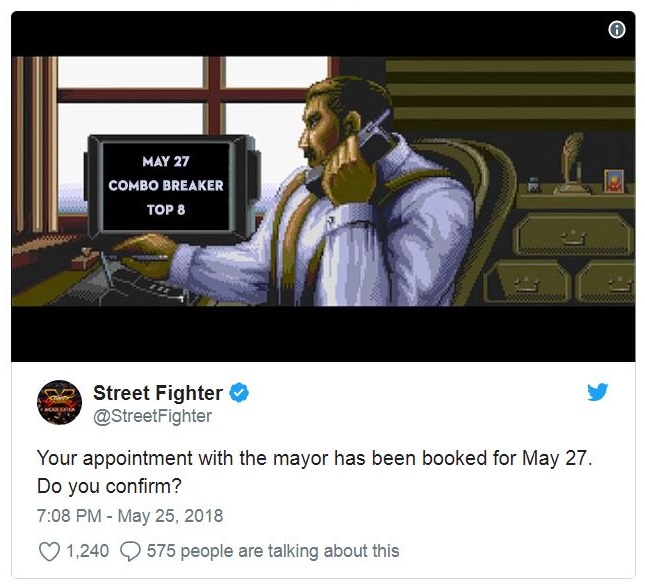Screen dimensions: 645x587
Task: Click the 1,240 likes count
Action: coord(88,551)
